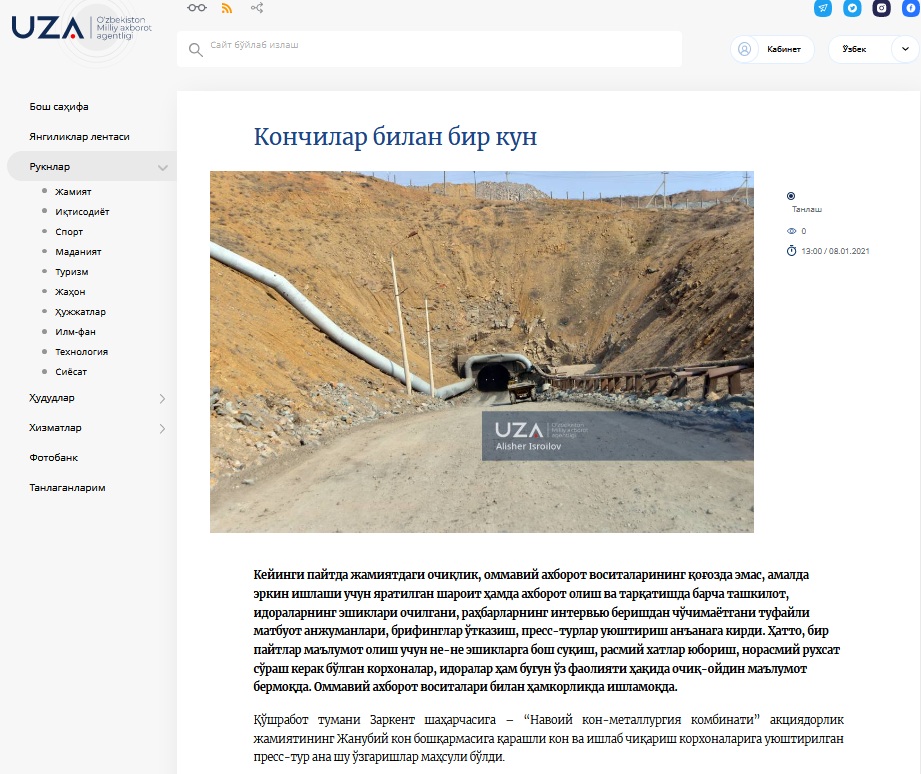Open the Telegram social icon
Screen dimensions: 921x774
823,8
